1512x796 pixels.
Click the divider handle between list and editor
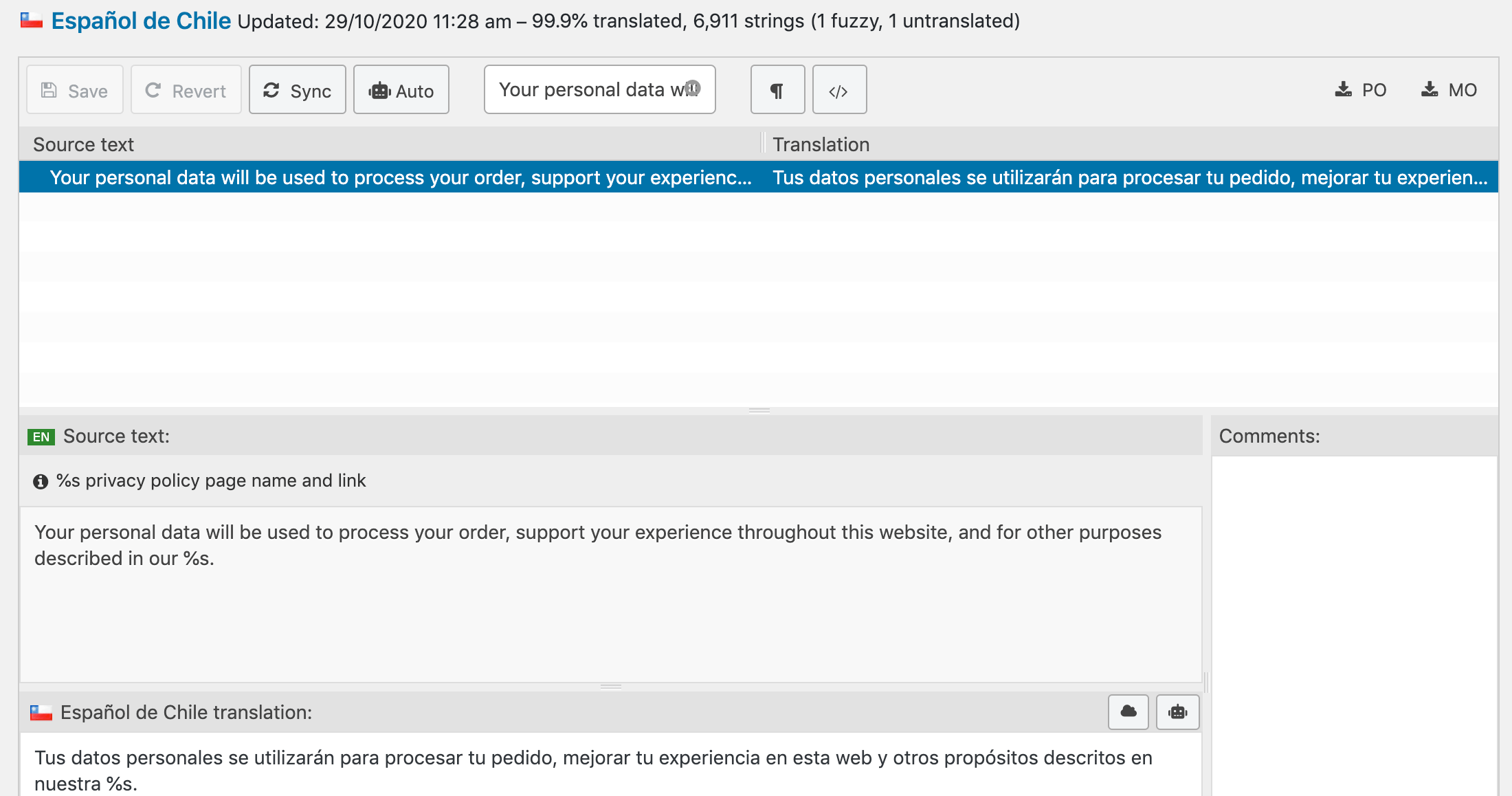(x=759, y=410)
